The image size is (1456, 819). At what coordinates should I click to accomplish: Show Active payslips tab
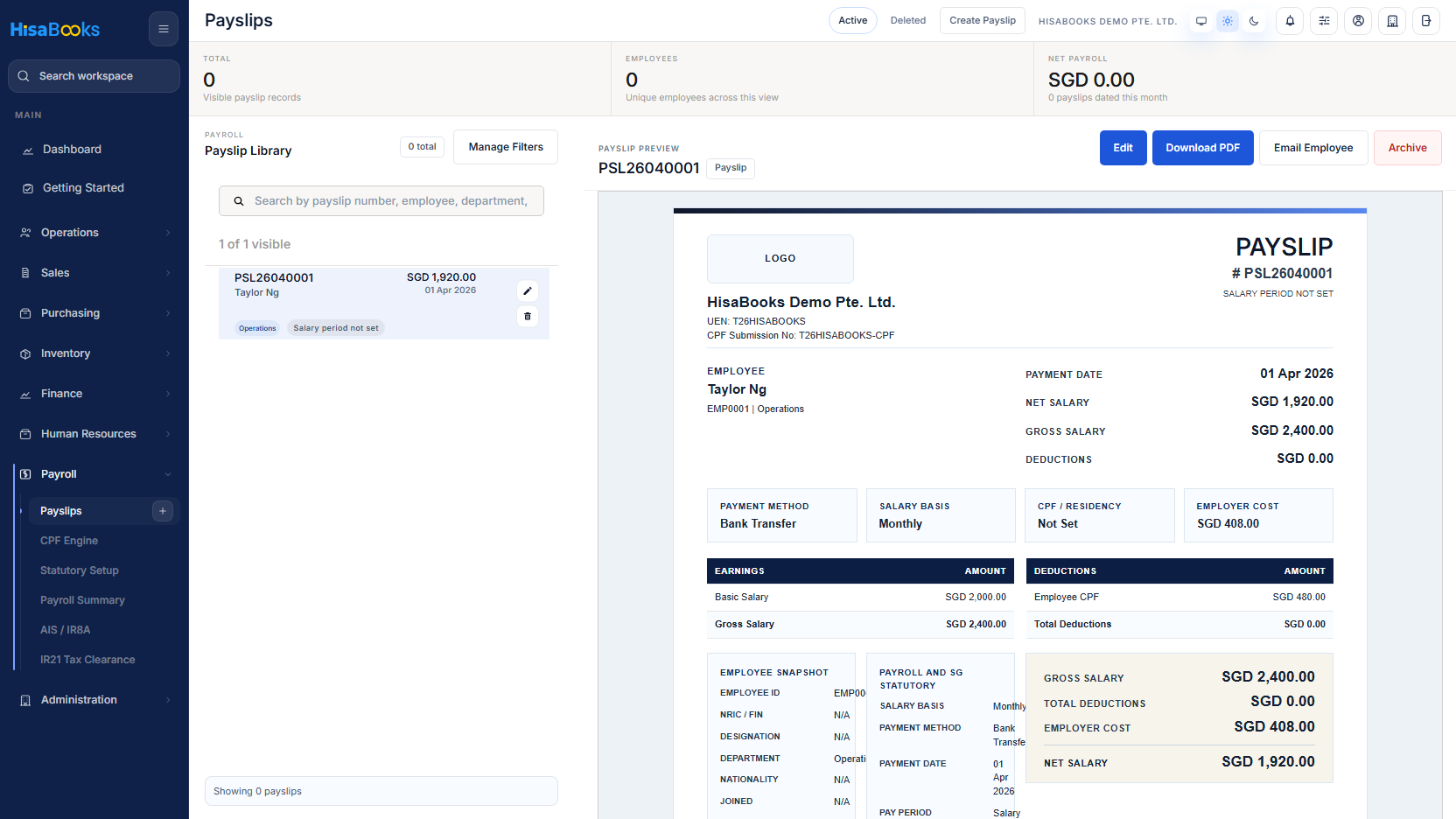[x=853, y=20]
